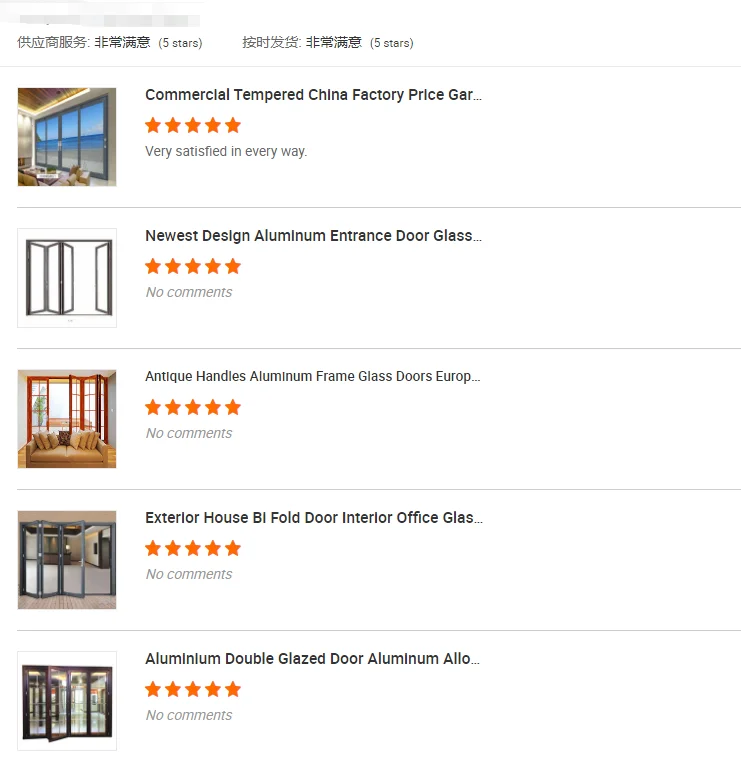Open the Newest Design entrance door thumbnail
This screenshot has height=763, width=741.
point(67,278)
